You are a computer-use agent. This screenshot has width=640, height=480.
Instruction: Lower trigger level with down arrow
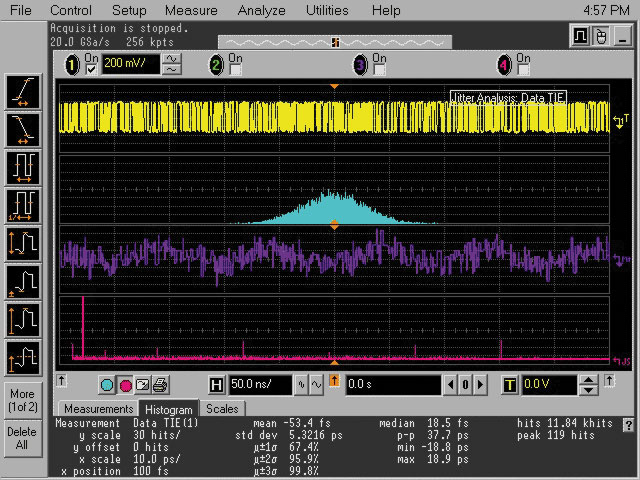coord(588,390)
